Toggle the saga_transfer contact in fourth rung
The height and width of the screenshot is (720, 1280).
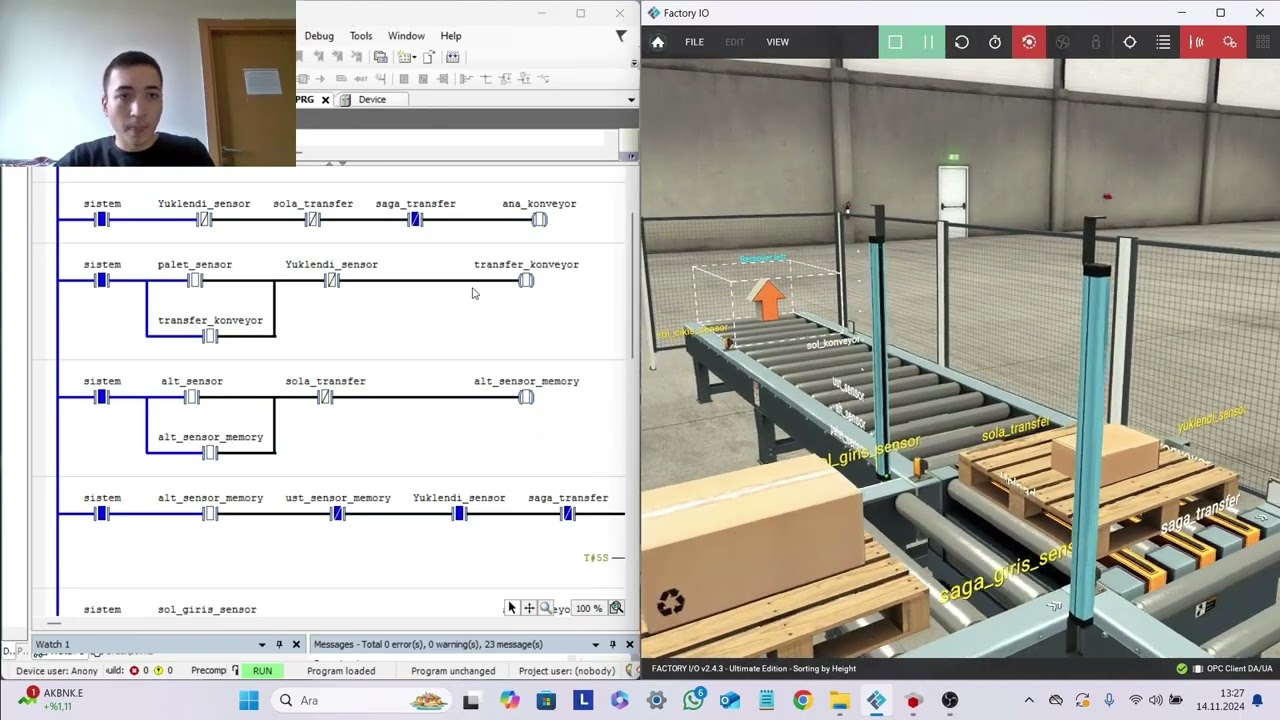tap(568, 514)
